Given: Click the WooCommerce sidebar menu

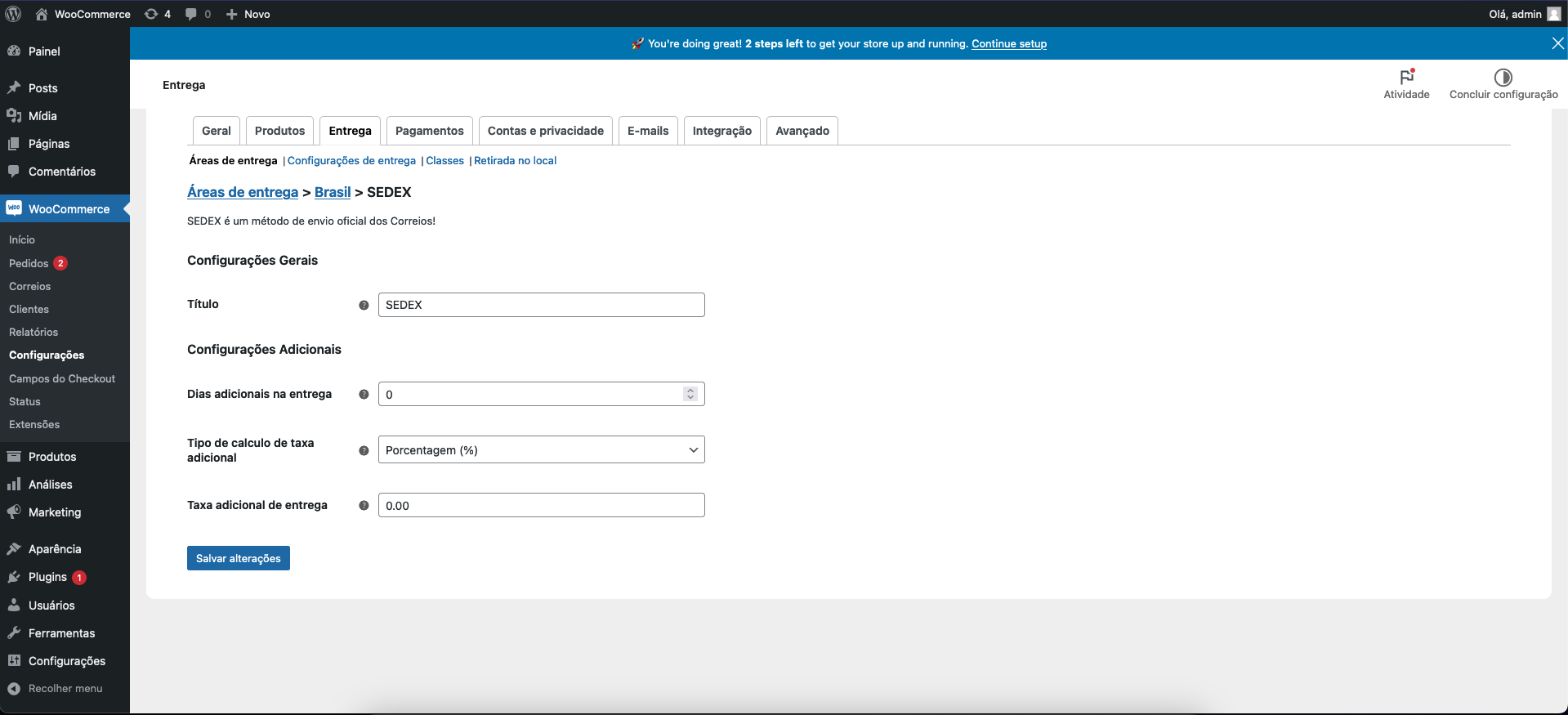Looking at the screenshot, I should 65,208.
